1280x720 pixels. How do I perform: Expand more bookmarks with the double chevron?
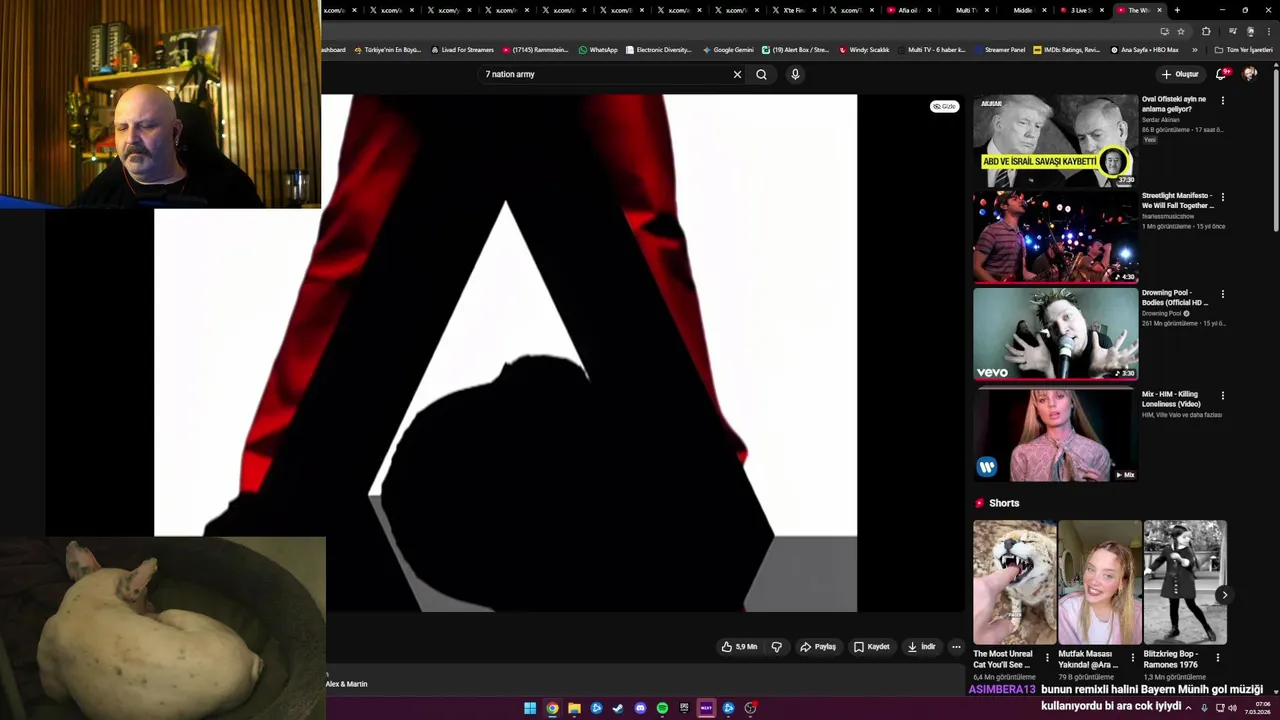click(1194, 50)
